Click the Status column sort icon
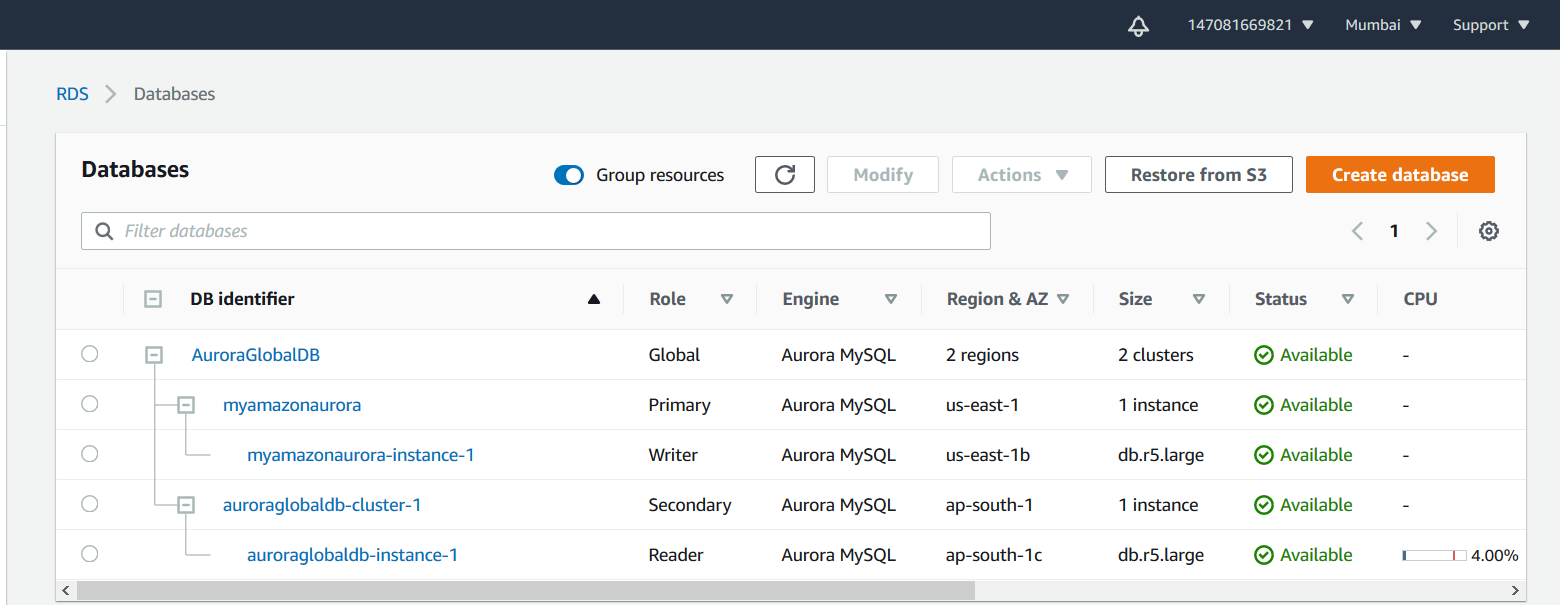The height and width of the screenshot is (605, 1560). click(x=1347, y=299)
